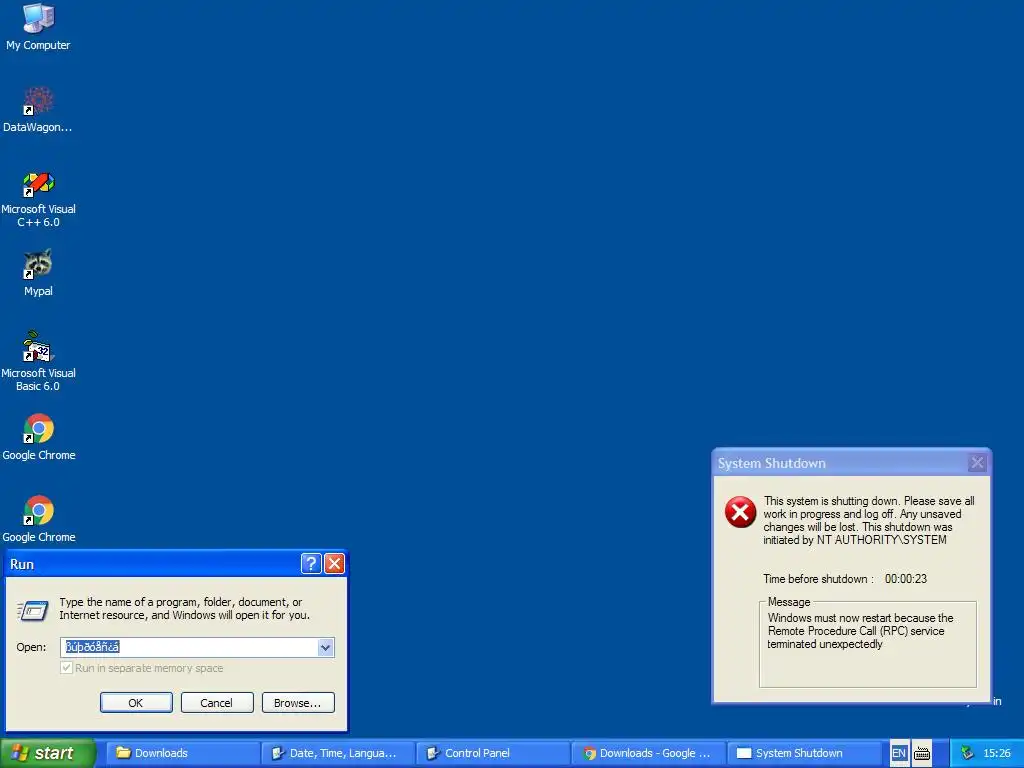Switch to Downloads folder taskbar button
This screenshot has width=1024, height=768.
183,753
